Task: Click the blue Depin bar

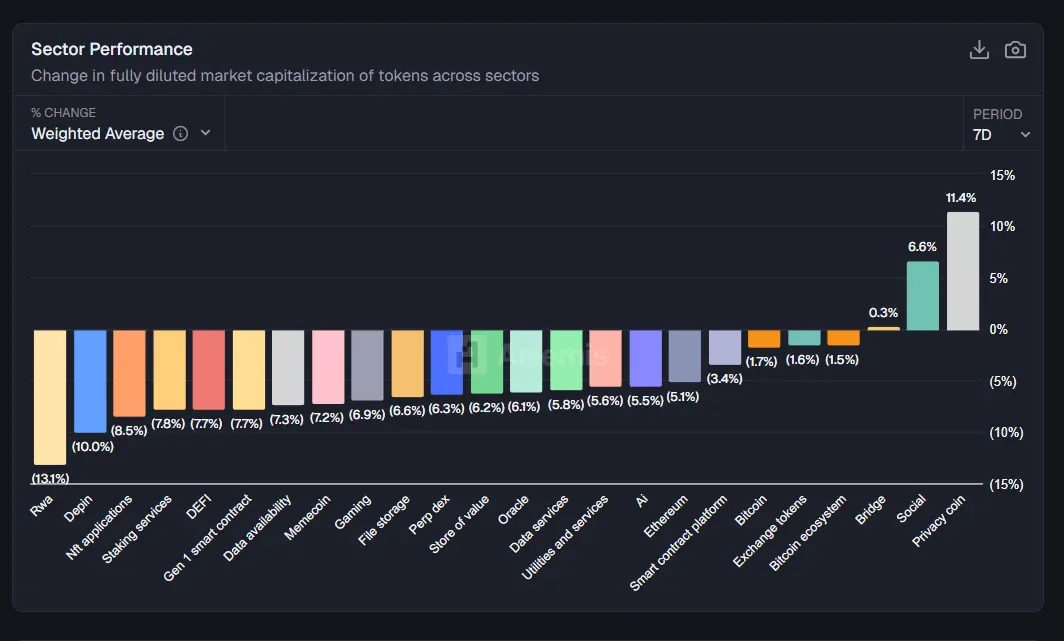Action: point(90,381)
